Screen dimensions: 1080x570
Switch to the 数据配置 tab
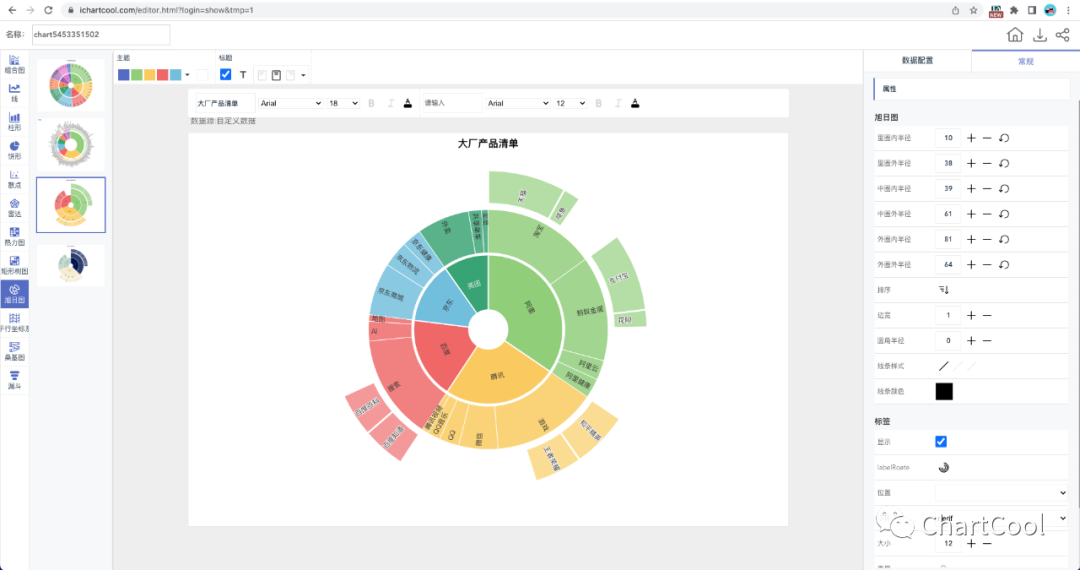point(917,60)
